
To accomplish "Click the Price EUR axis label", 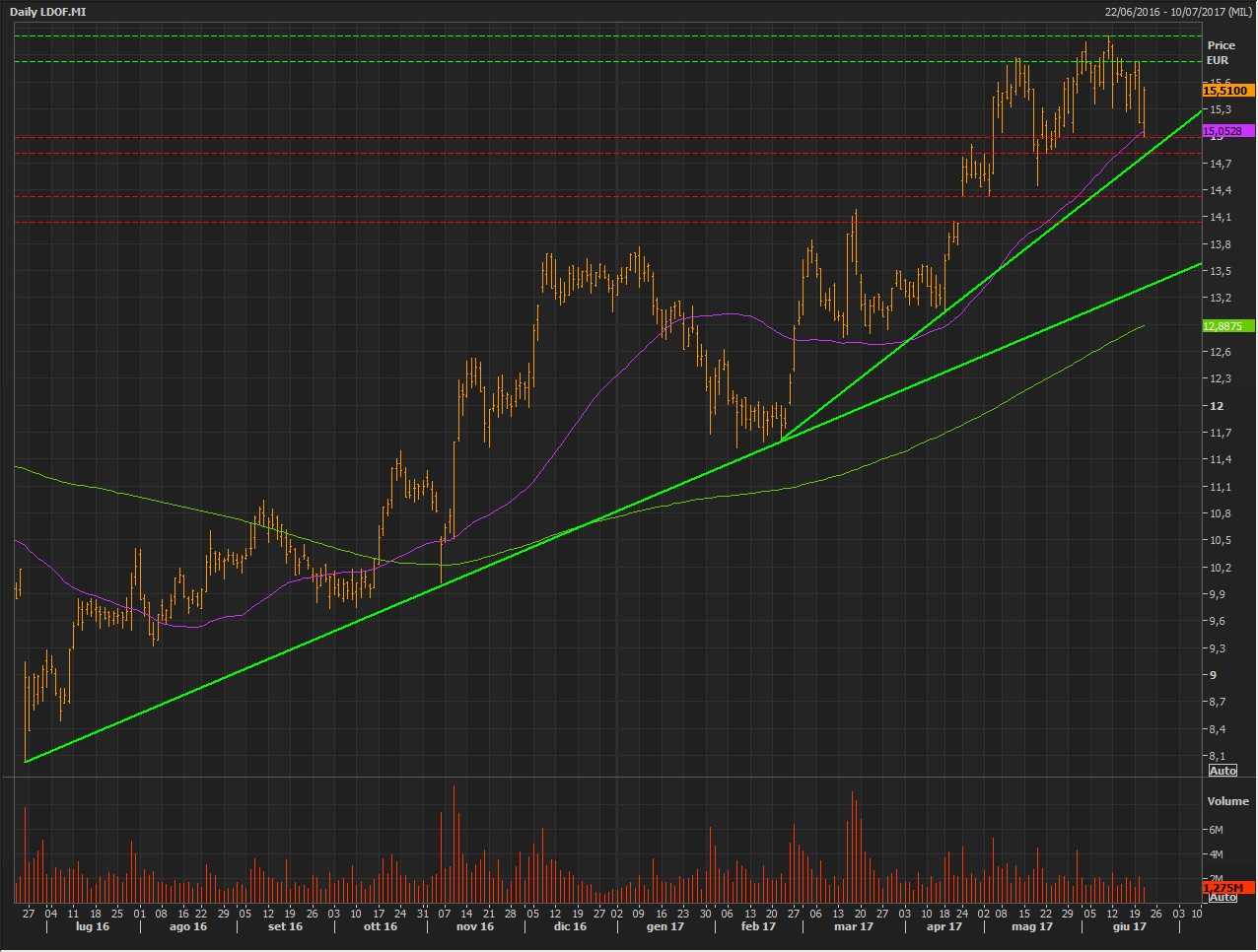I will coord(1221,52).
